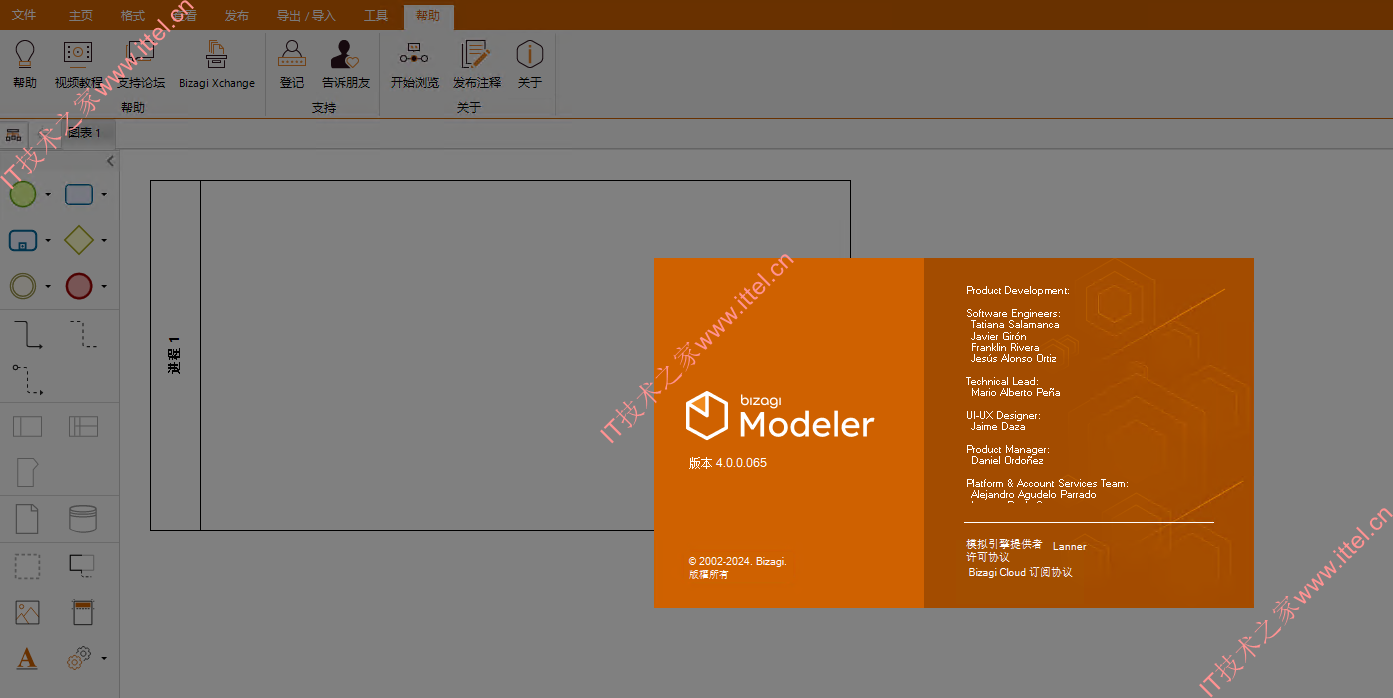Click the Lanner provider link
This screenshot has width=1393, height=698.
(1069, 546)
